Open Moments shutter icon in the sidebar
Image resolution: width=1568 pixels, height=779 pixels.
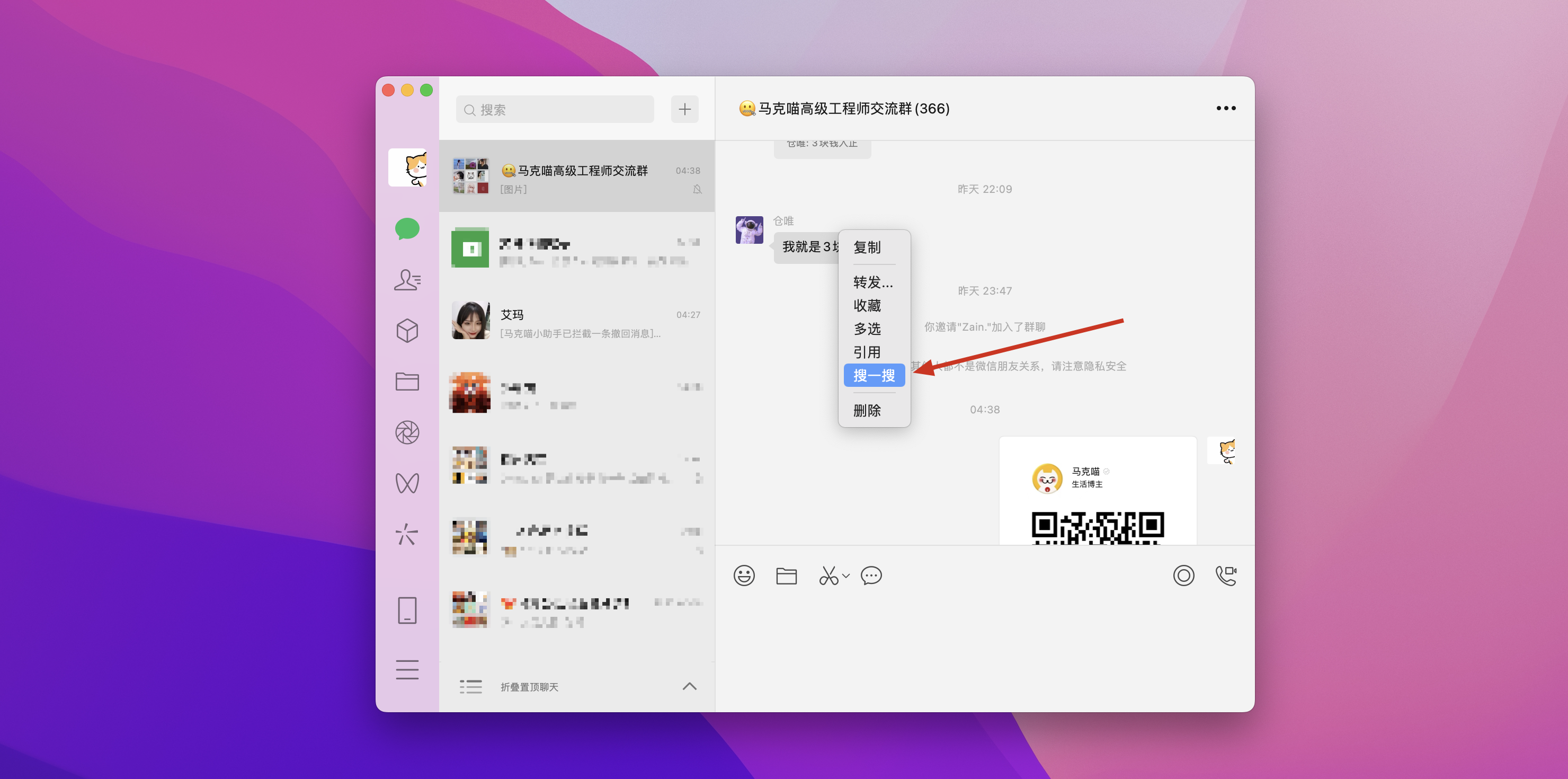click(x=407, y=432)
